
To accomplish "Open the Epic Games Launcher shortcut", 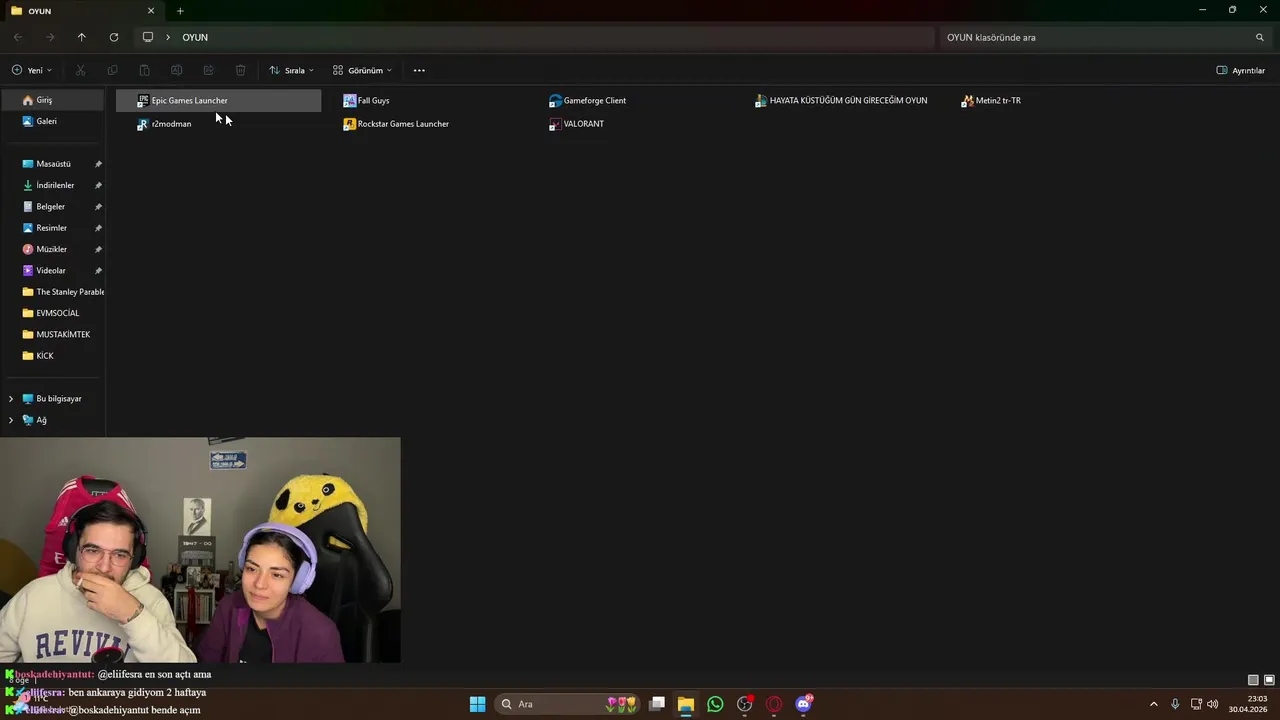I will (x=218, y=100).
